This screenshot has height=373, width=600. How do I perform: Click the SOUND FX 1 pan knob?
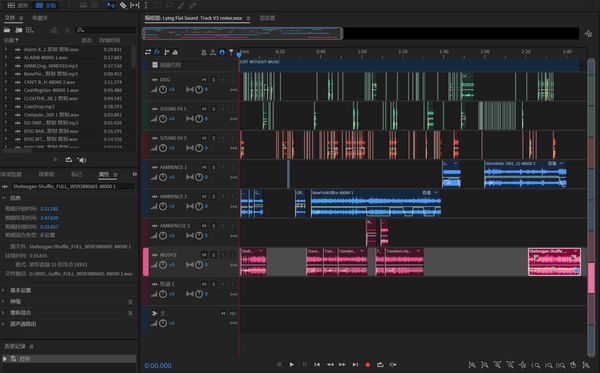pyautogui.click(x=199, y=119)
